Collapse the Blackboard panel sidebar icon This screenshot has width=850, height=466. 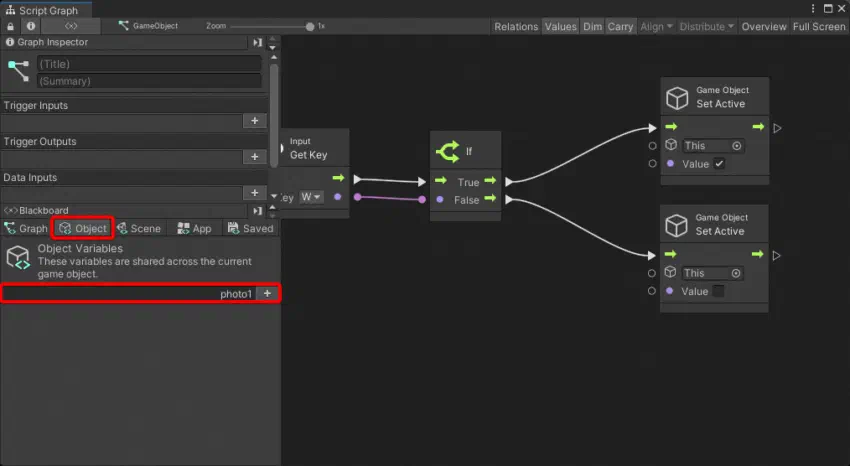(x=257, y=211)
